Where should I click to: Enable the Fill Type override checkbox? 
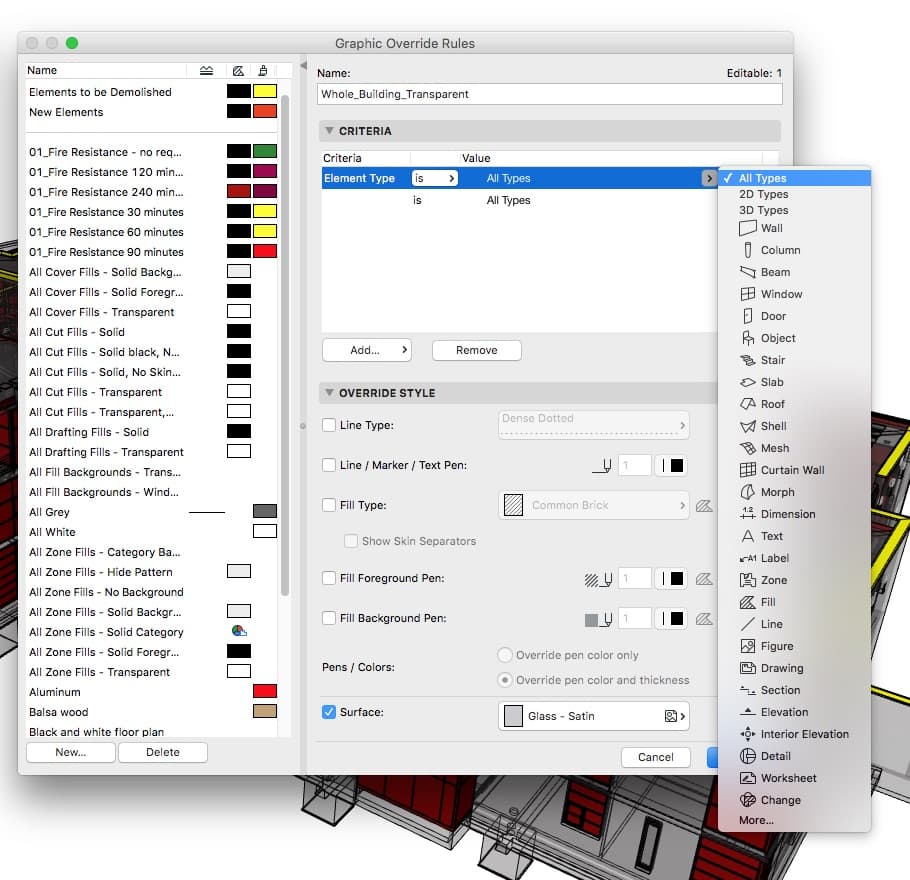tap(328, 505)
